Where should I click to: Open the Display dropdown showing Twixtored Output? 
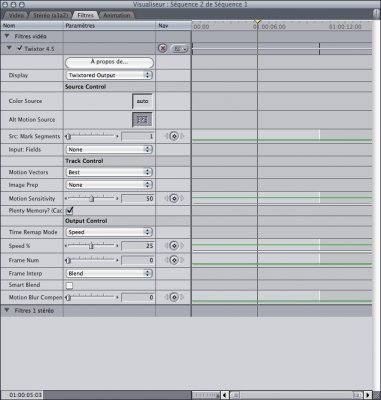pyautogui.click(x=109, y=75)
